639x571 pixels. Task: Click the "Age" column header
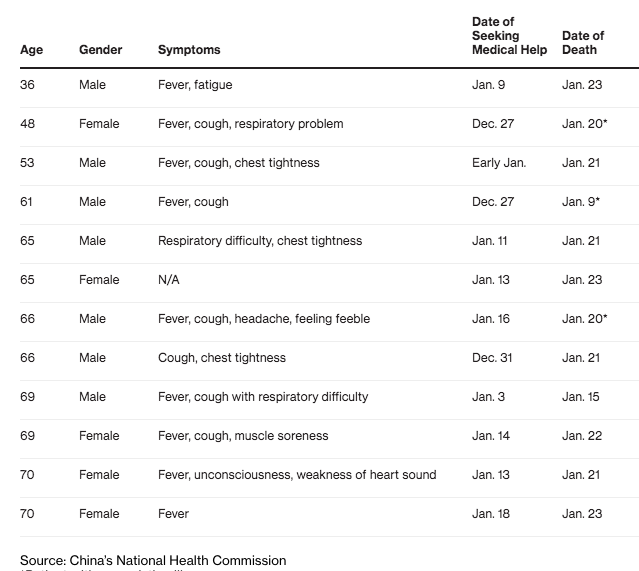click(x=29, y=50)
